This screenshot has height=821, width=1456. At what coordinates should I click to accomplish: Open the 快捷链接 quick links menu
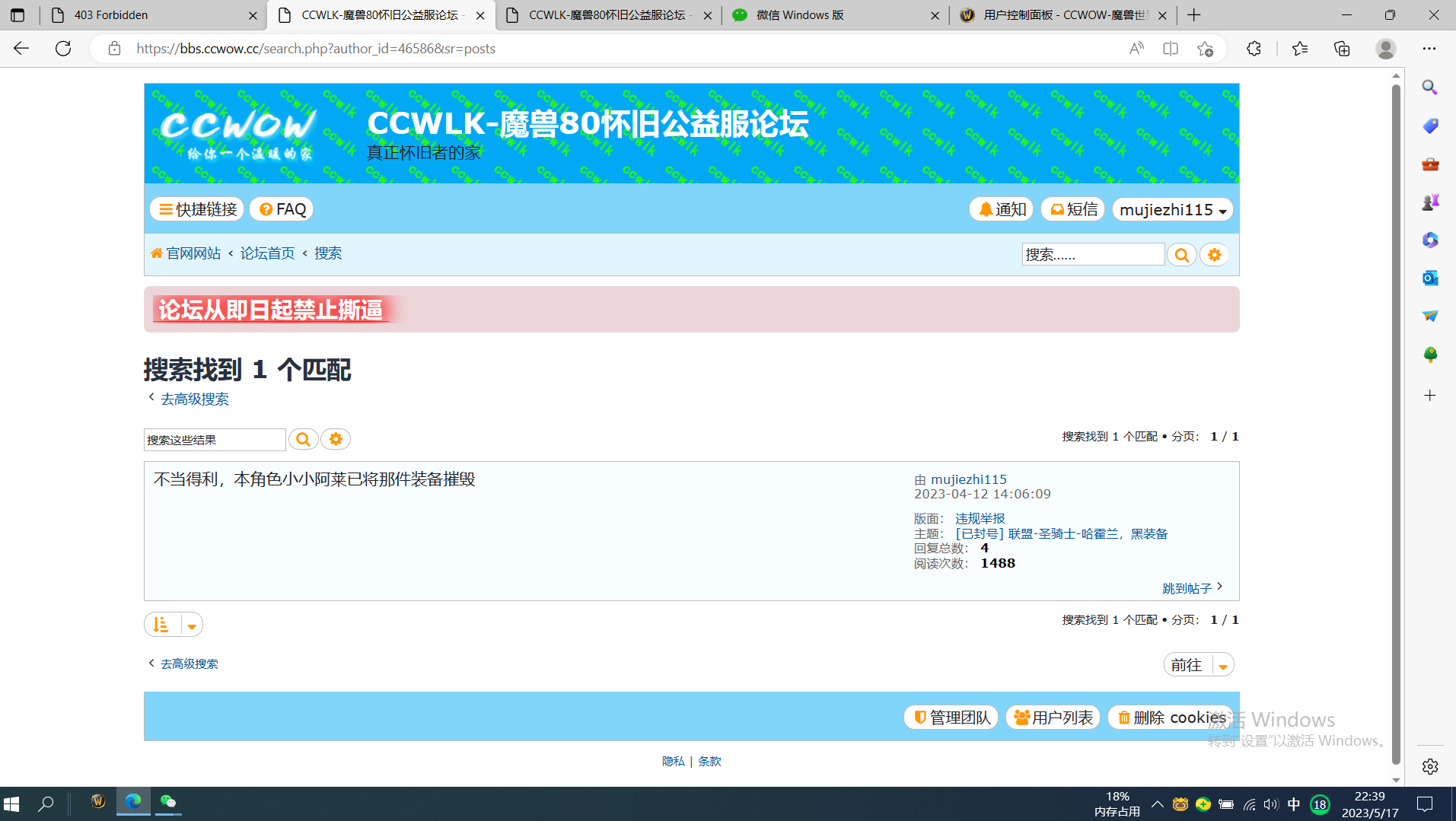(196, 208)
